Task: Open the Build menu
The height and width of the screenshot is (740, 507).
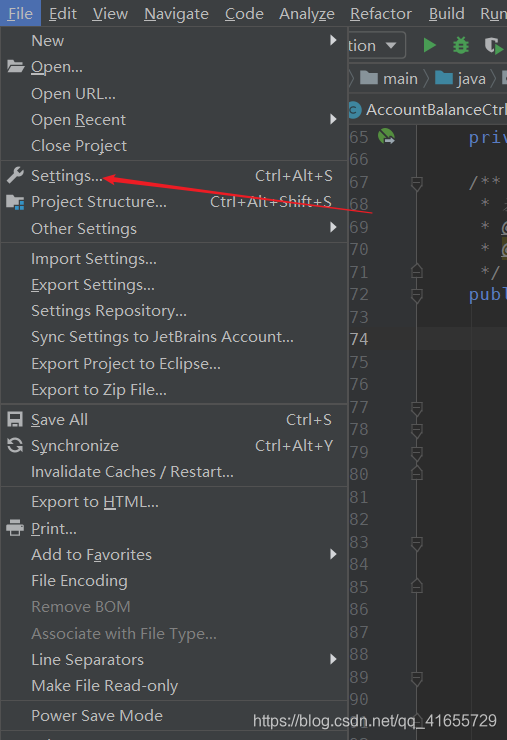Action: 447,14
